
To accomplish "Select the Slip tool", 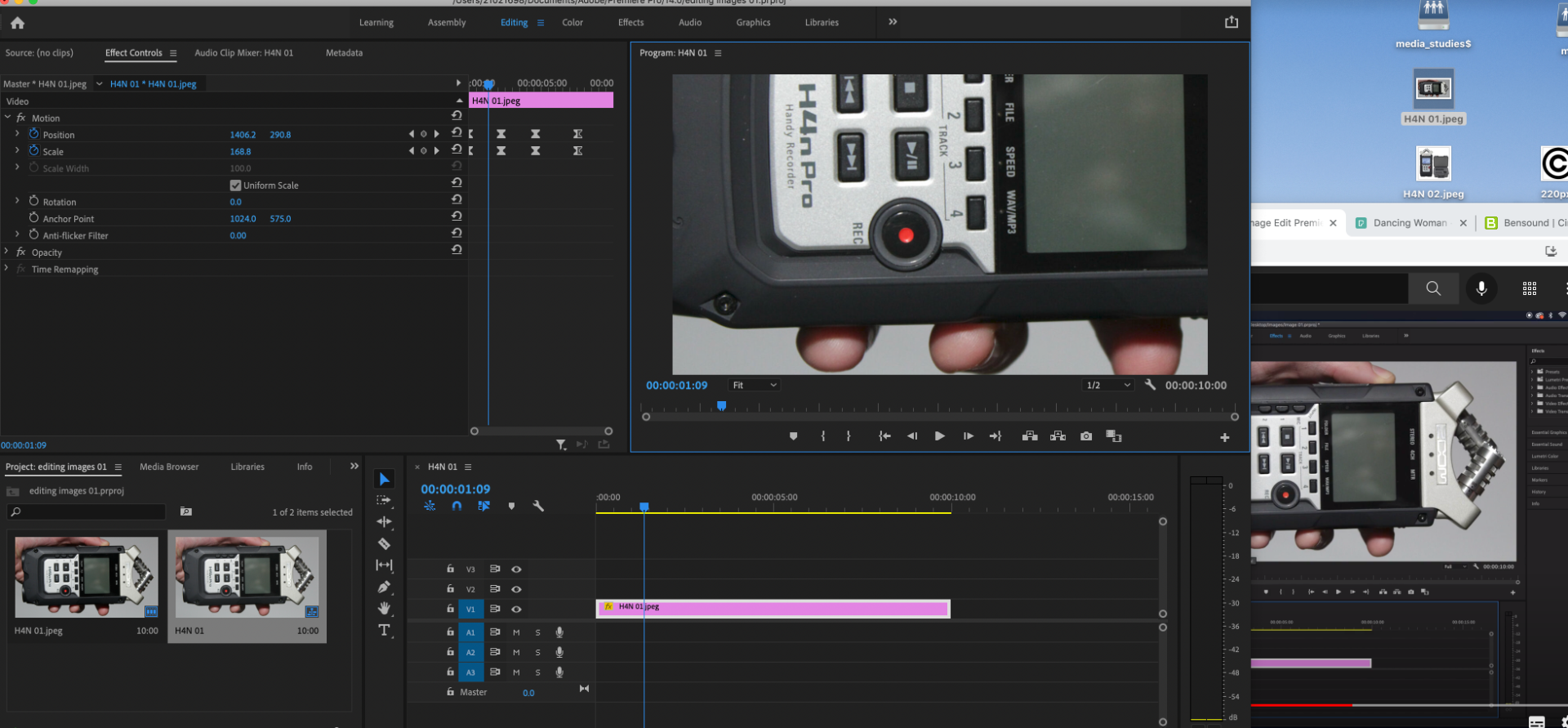I will (384, 565).
